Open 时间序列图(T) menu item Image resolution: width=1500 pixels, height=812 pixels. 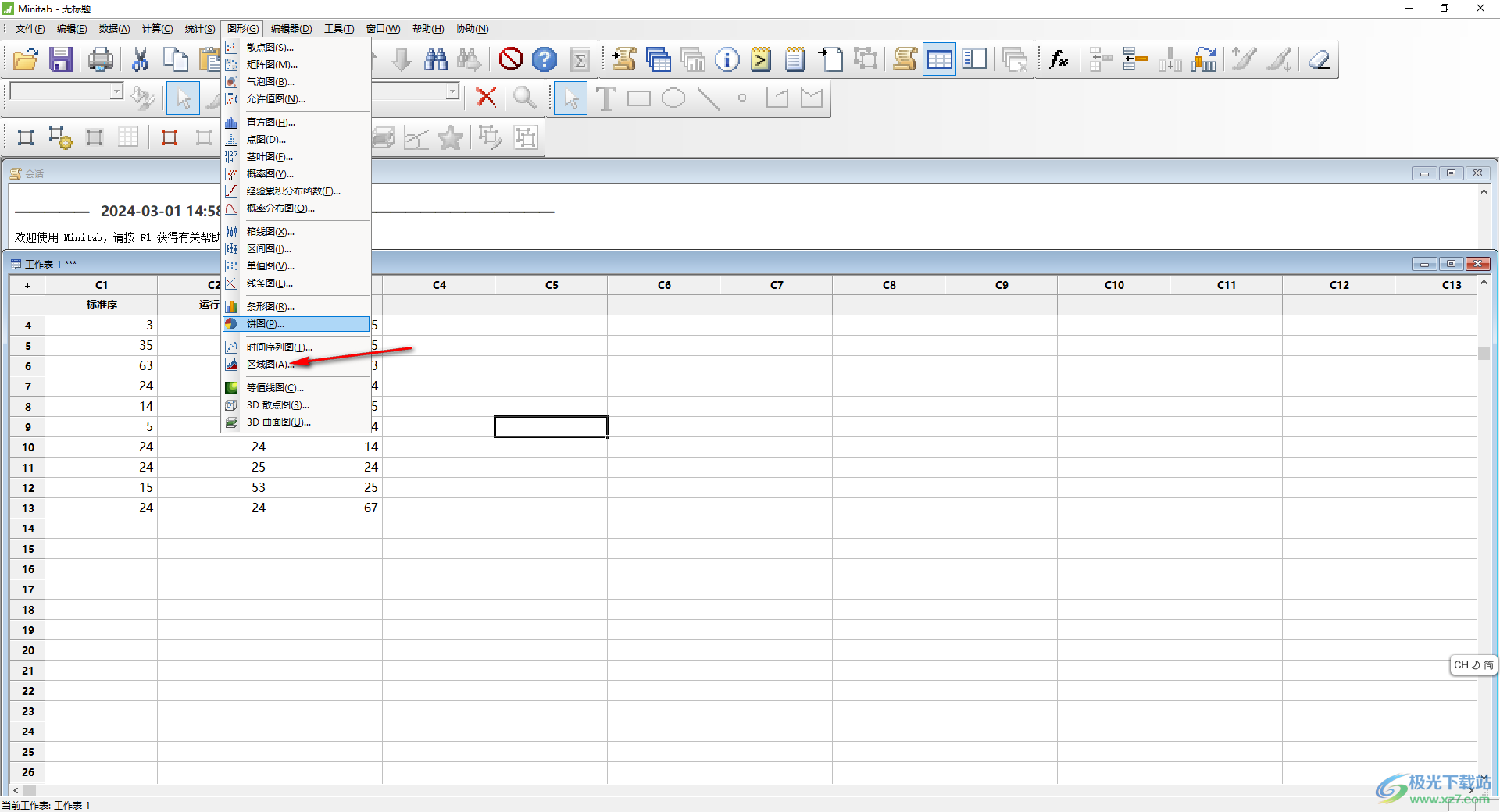click(x=296, y=347)
